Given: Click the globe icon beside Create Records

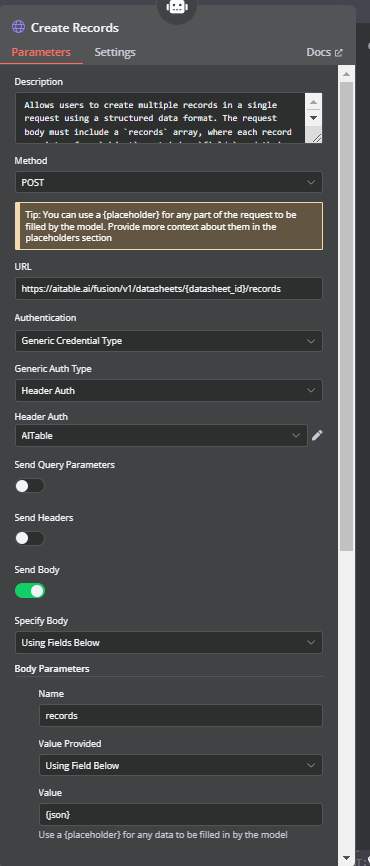Looking at the screenshot, I should pyautogui.click(x=18, y=27).
